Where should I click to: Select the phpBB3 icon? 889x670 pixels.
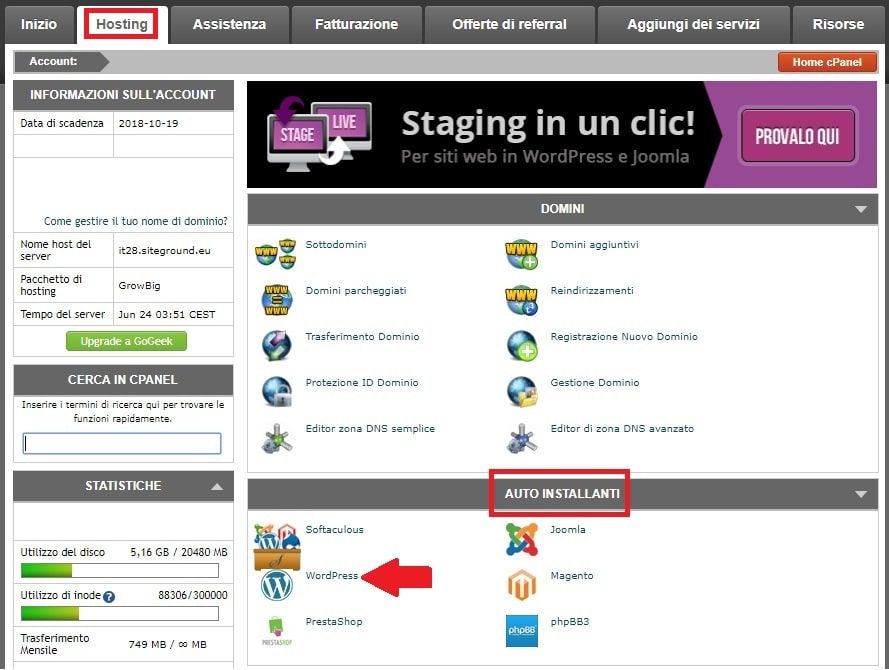521,631
